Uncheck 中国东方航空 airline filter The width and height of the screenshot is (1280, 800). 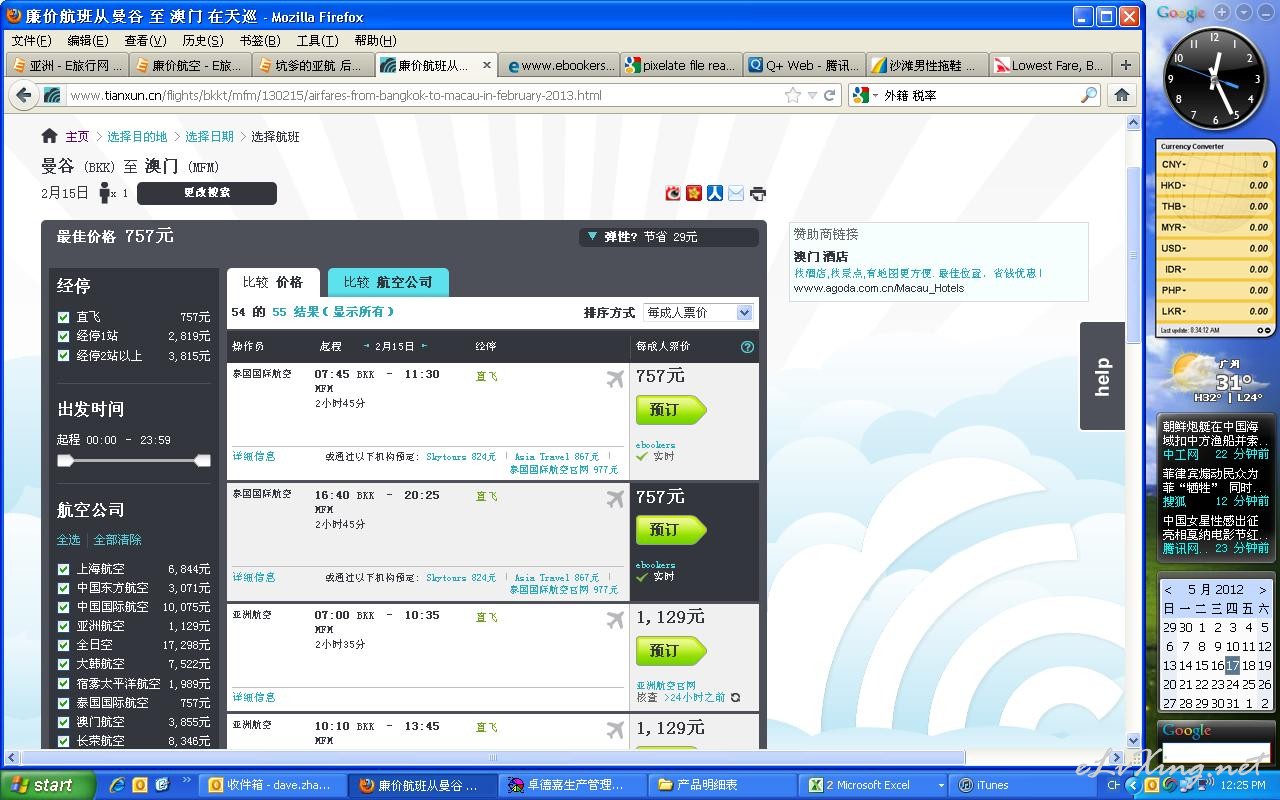point(64,588)
